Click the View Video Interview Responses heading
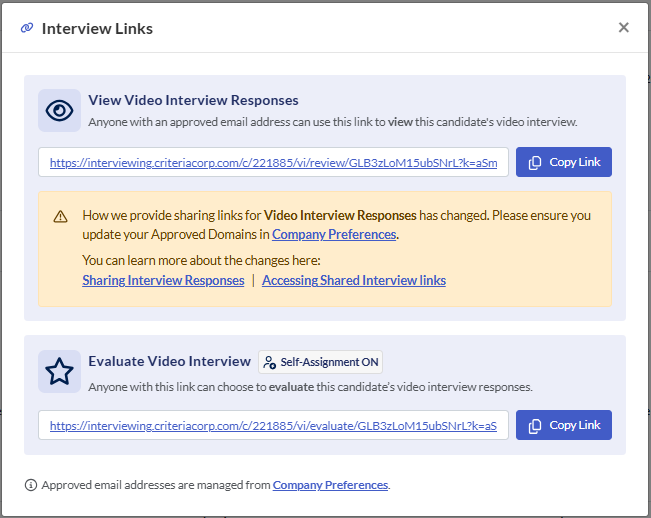651x518 pixels. [x=193, y=100]
